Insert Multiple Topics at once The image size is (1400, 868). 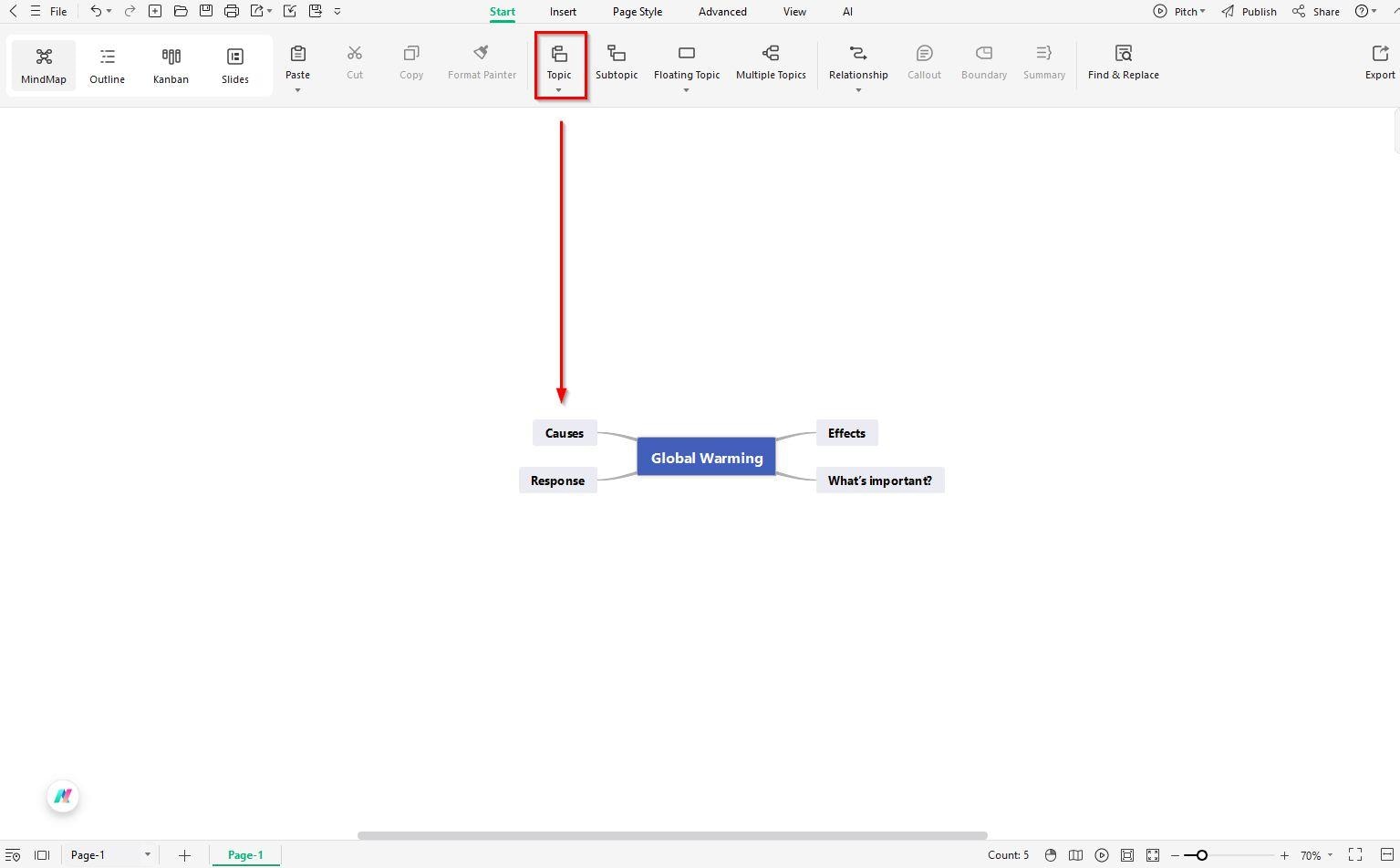(x=771, y=62)
